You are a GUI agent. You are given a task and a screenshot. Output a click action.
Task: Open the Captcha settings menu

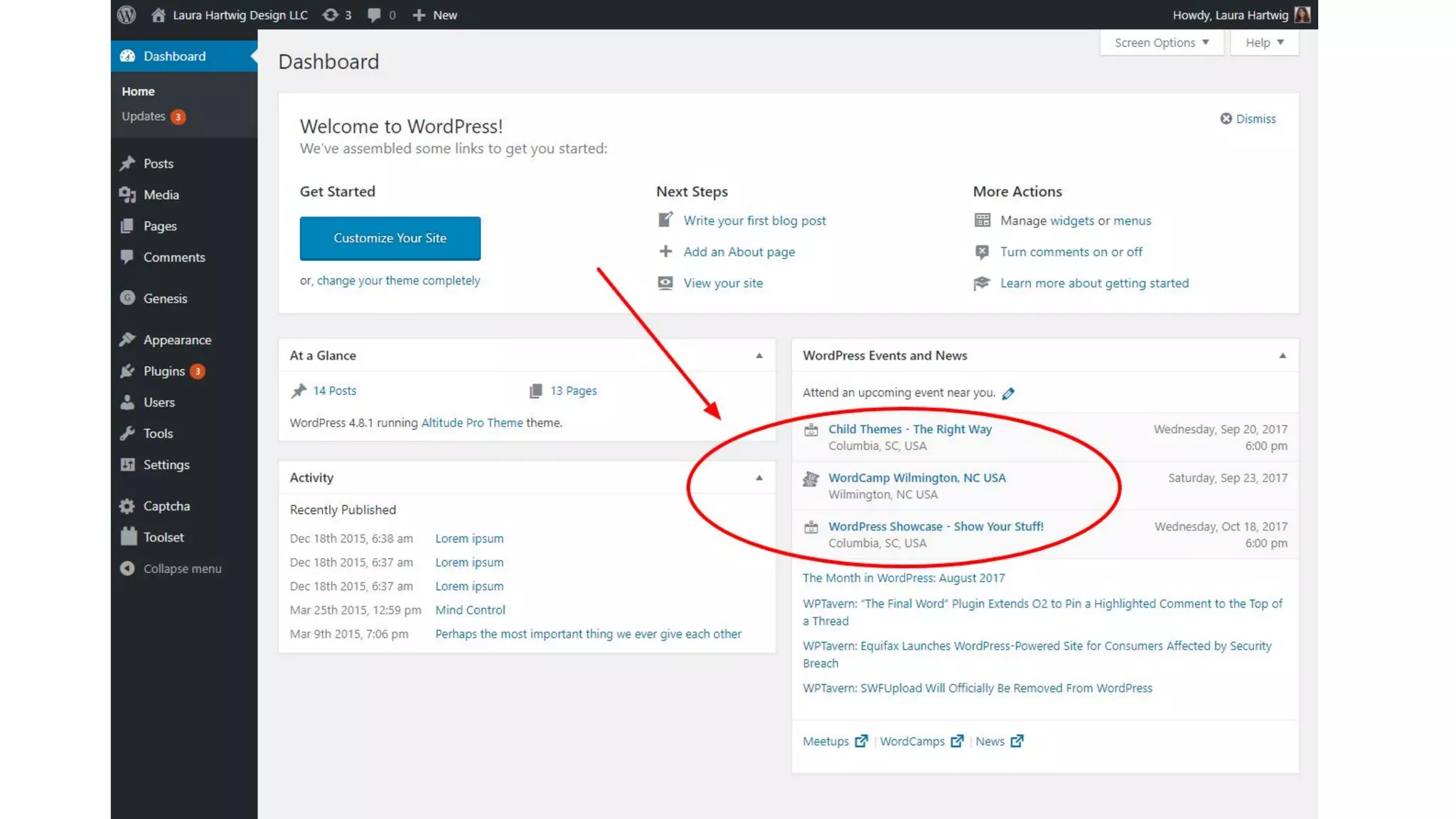pyautogui.click(x=166, y=506)
